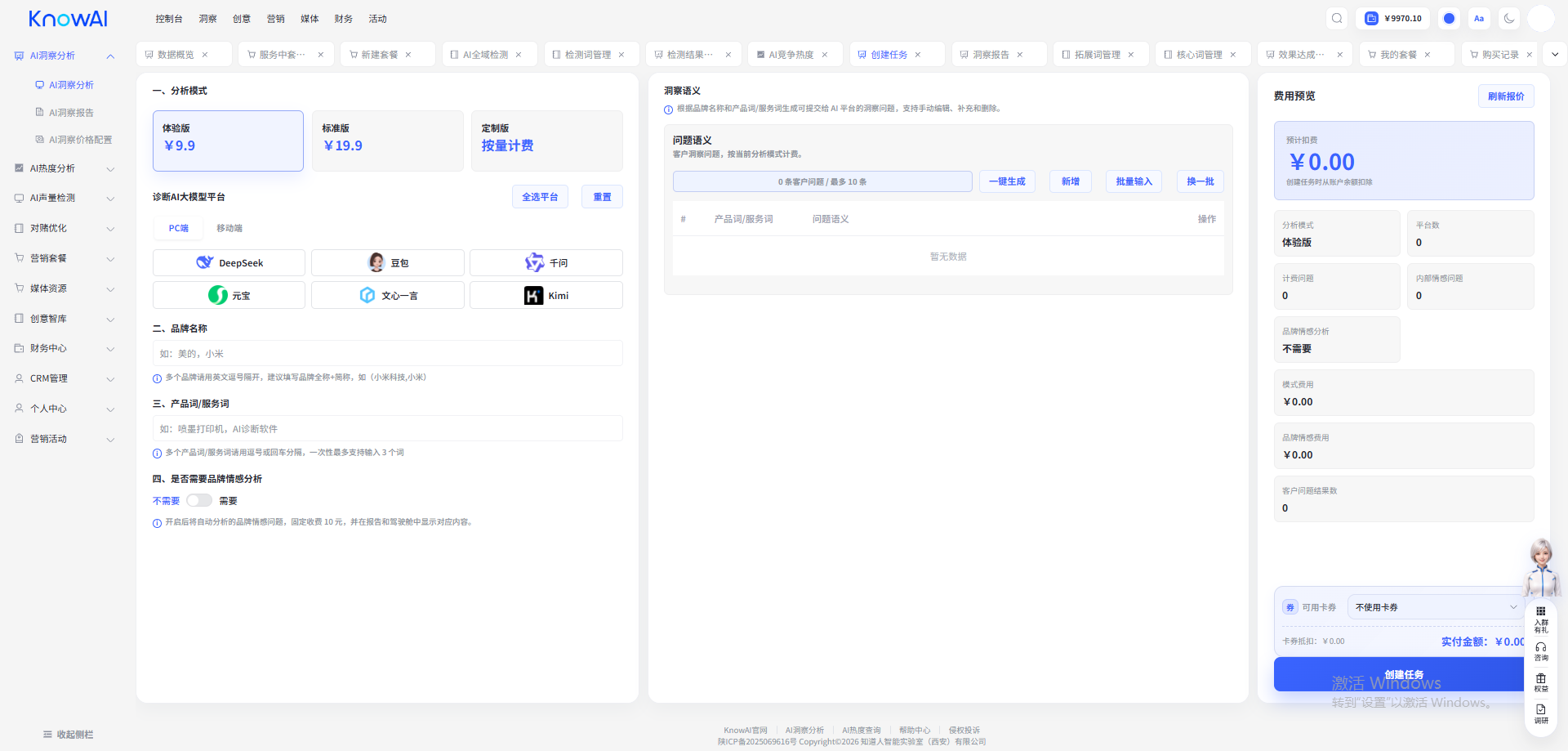Select the 元宝 platform
The image size is (1568, 751).
click(229, 295)
